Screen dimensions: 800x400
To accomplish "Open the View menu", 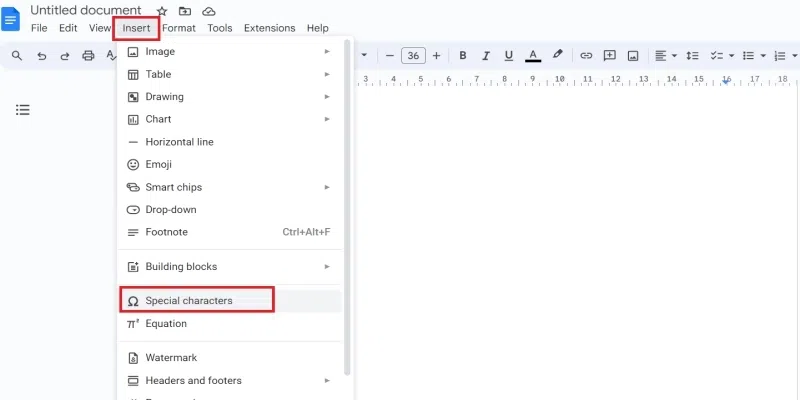I will (x=99, y=28).
